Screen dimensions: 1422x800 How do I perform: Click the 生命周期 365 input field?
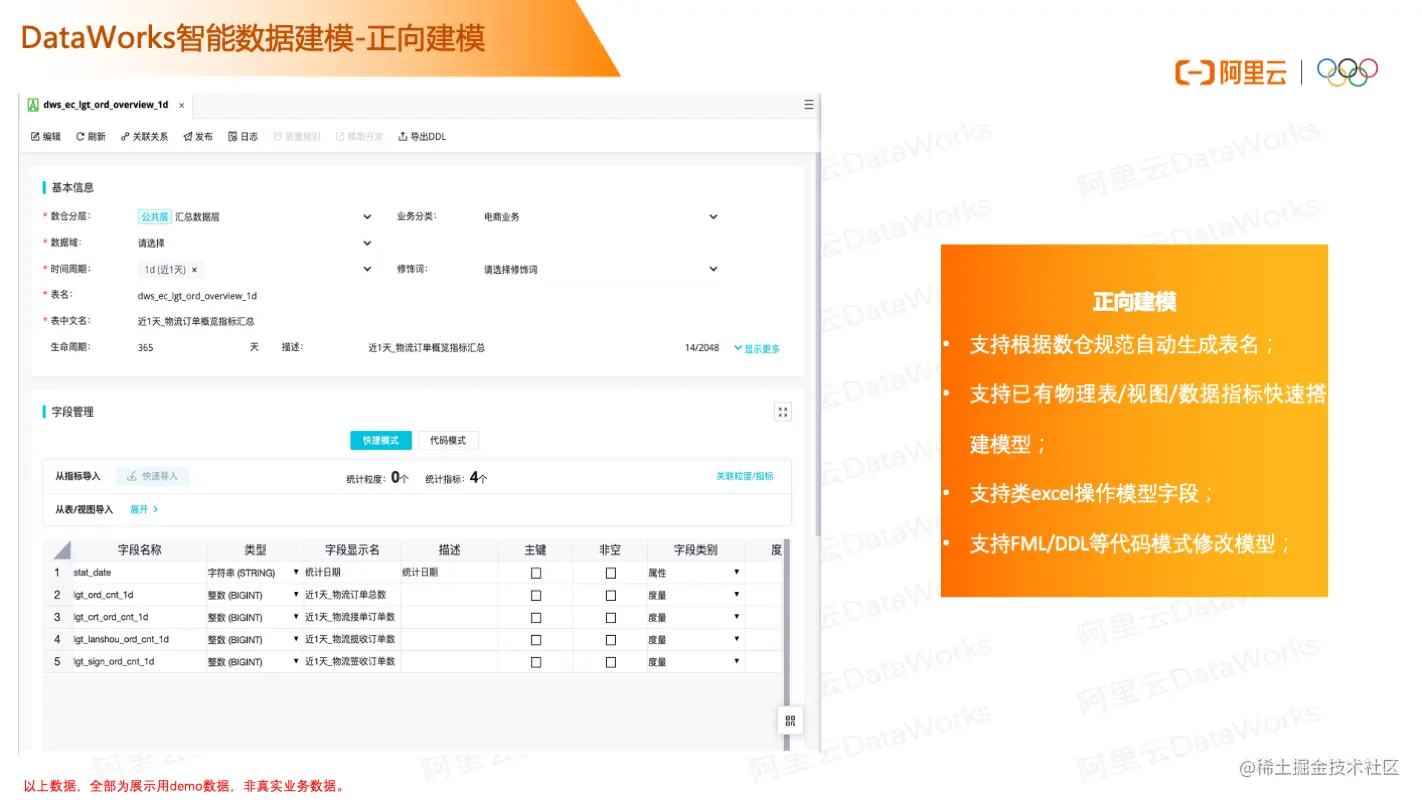[190, 348]
